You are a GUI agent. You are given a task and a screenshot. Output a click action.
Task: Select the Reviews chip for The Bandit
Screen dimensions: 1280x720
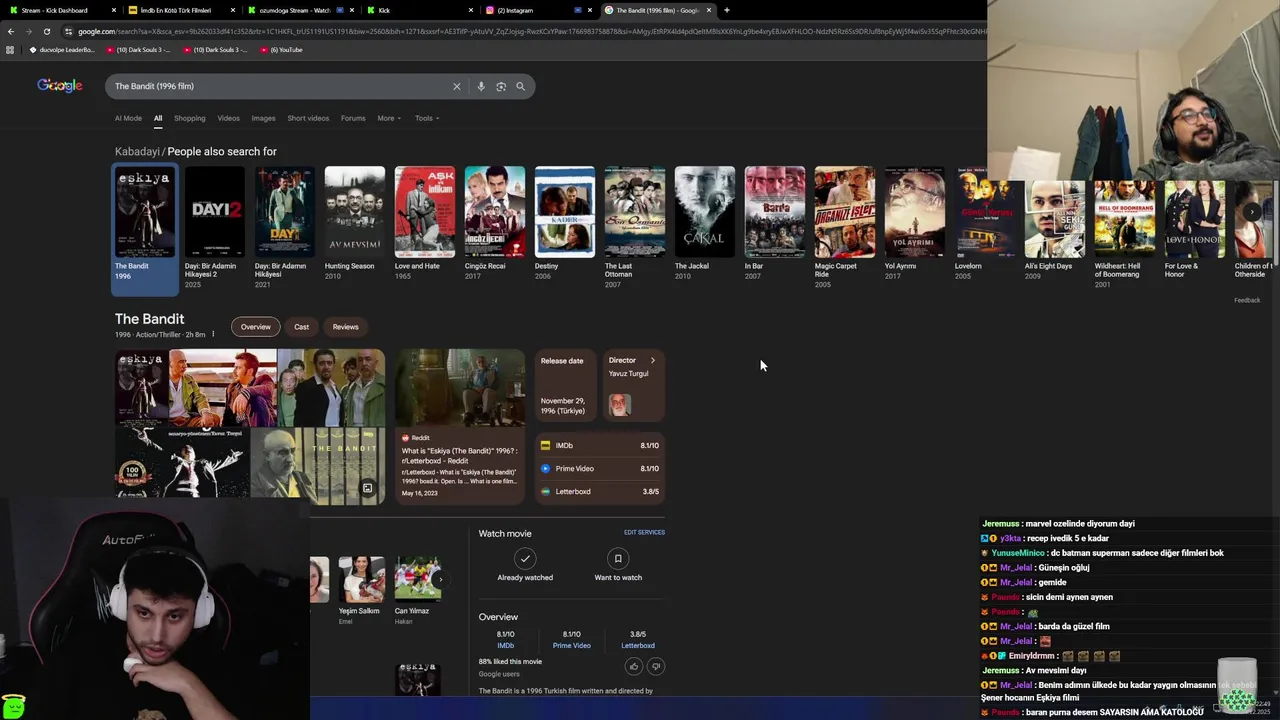coord(345,327)
